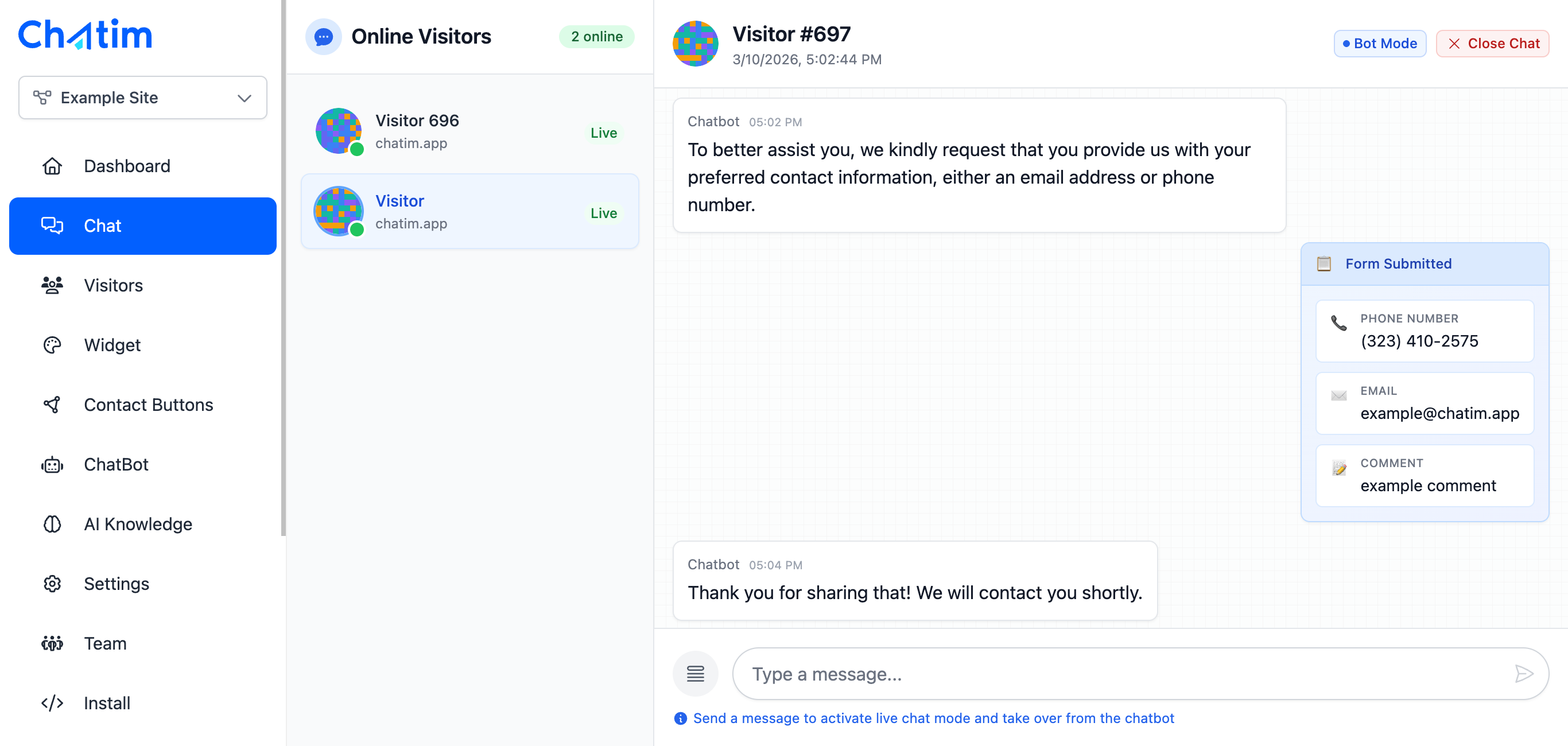1568x746 pixels.
Task: Click the Type a message input field
Action: pos(1126,674)
